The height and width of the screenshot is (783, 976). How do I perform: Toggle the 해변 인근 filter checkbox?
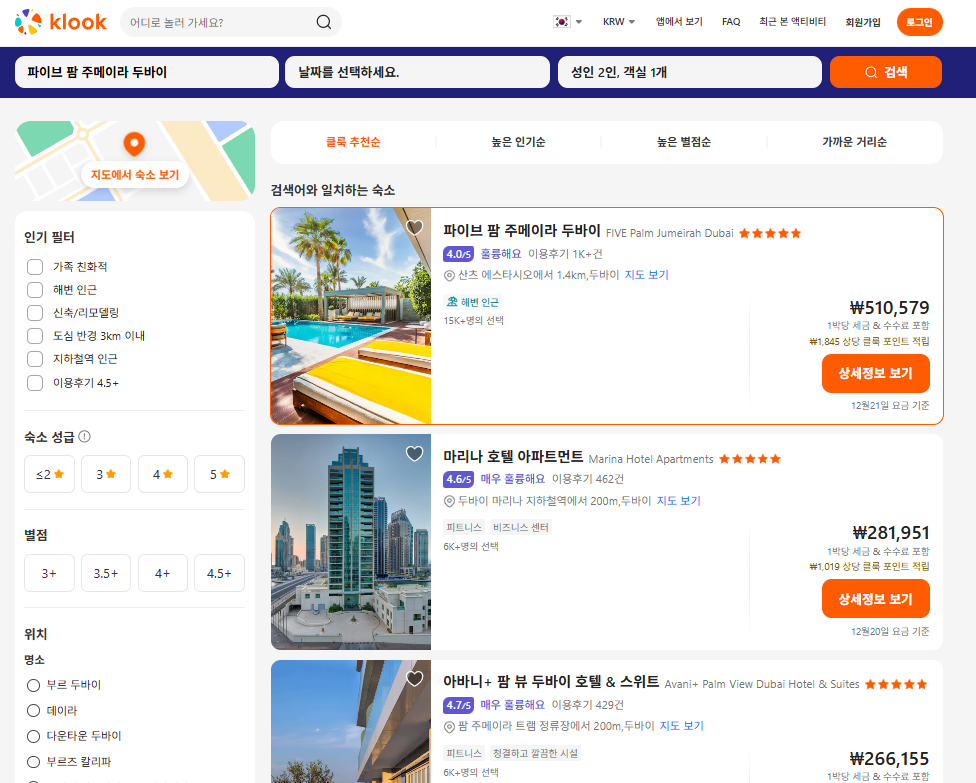35,290
